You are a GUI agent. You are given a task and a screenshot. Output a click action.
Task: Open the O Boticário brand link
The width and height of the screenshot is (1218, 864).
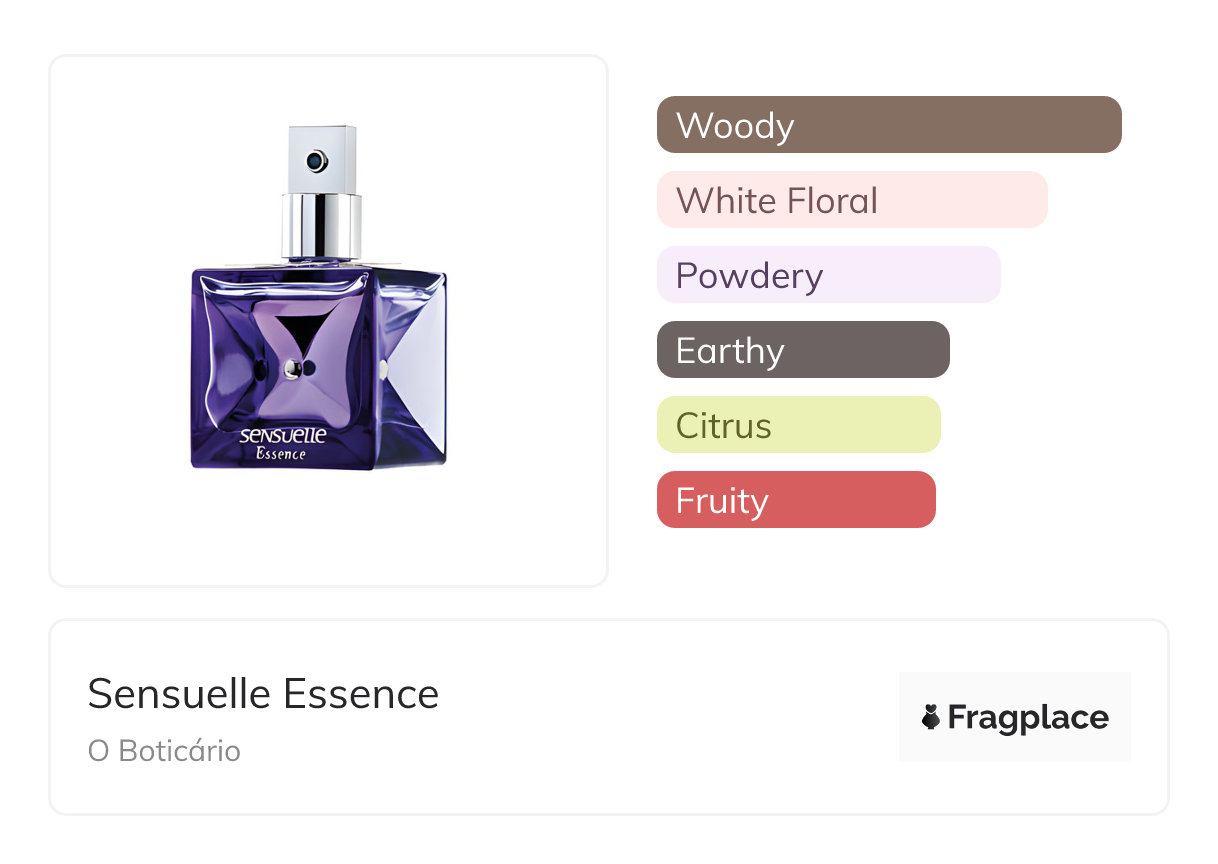tap(164, 751)
